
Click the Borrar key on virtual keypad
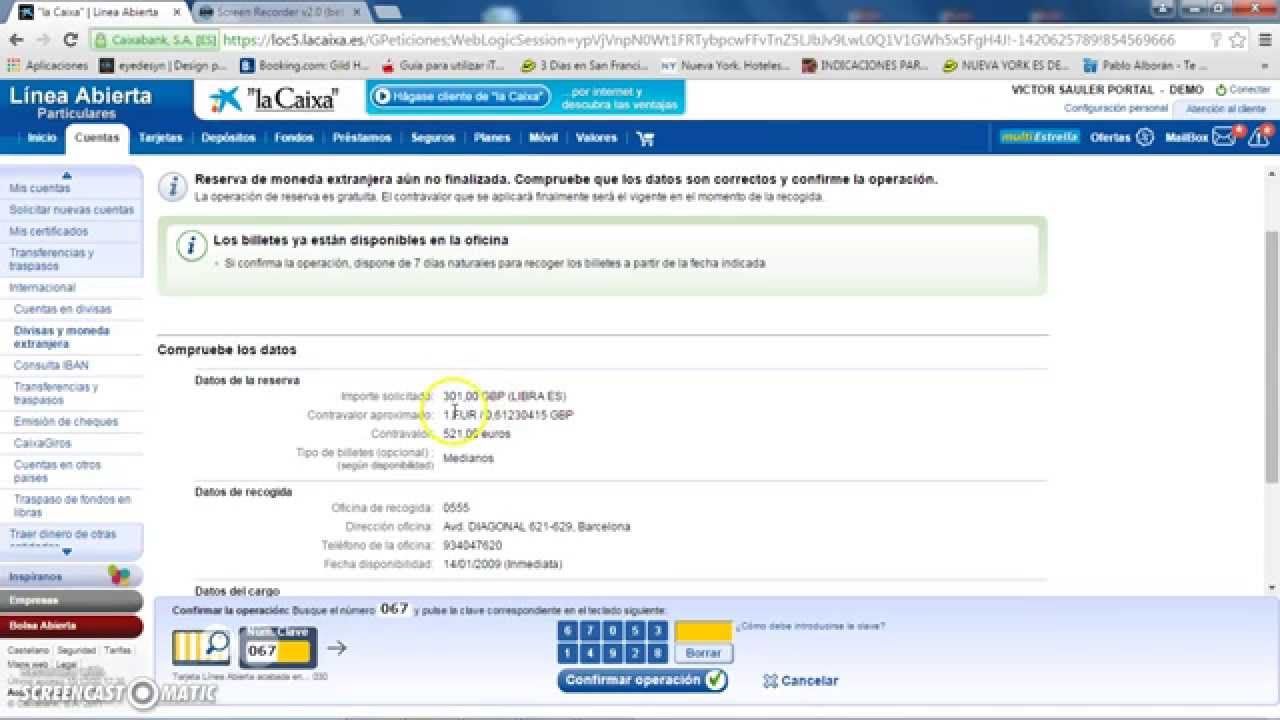coord(703,653)
